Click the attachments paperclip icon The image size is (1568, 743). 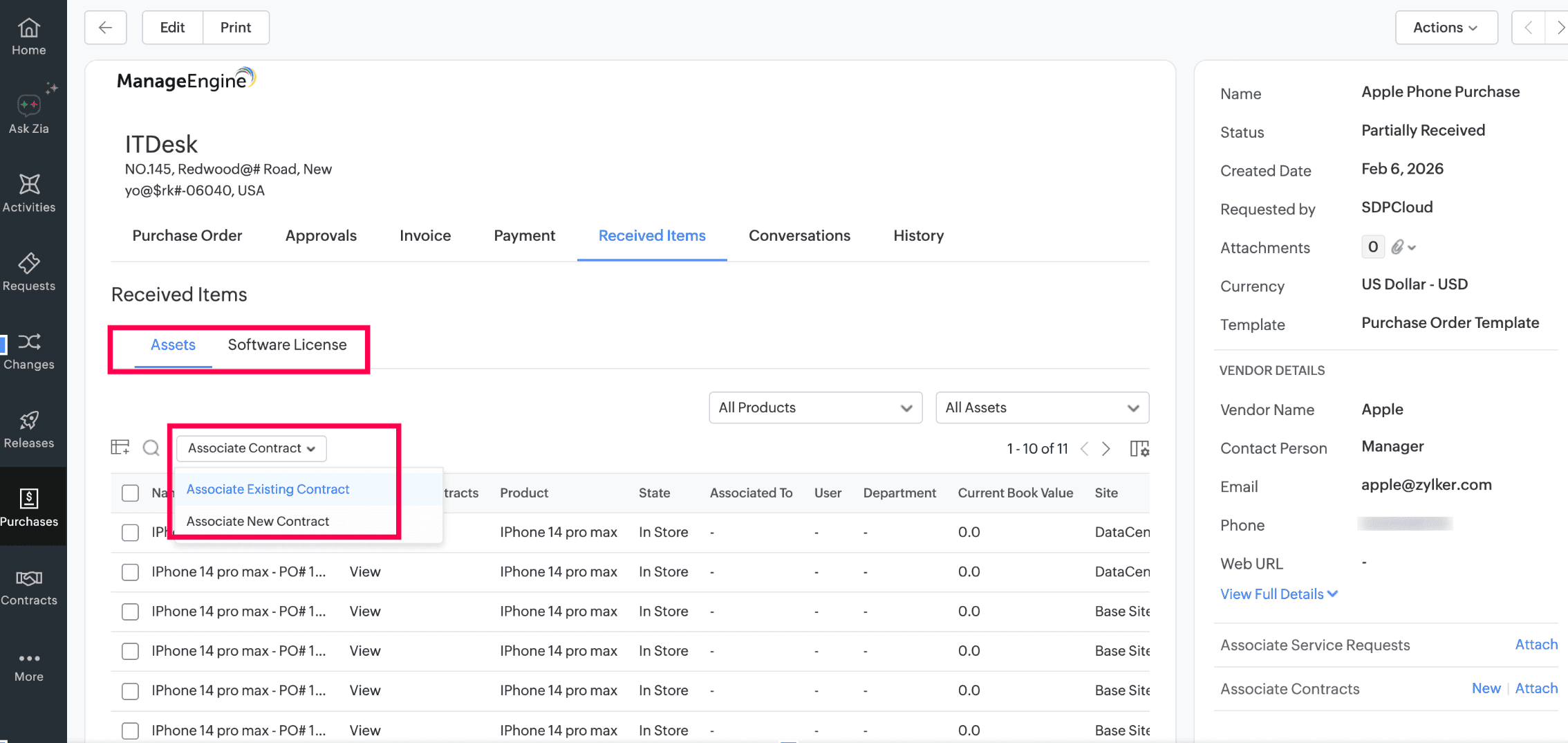tap(1398, 247)
